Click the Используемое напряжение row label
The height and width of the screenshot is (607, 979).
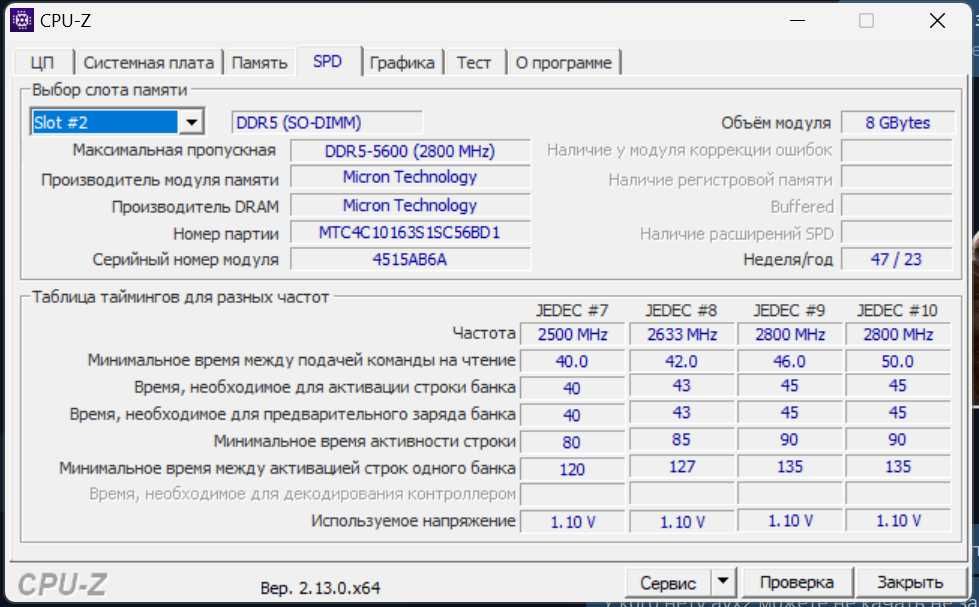(x=413, y=520)
